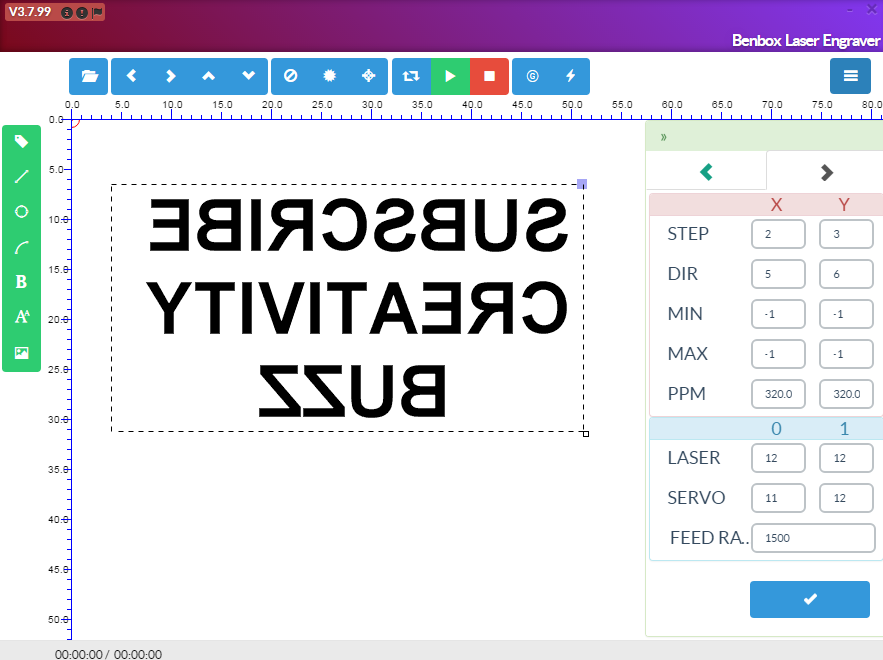Confirm settings with the blue checkmark button
This screenshot has height=660, width=883.
click(810, 599)
